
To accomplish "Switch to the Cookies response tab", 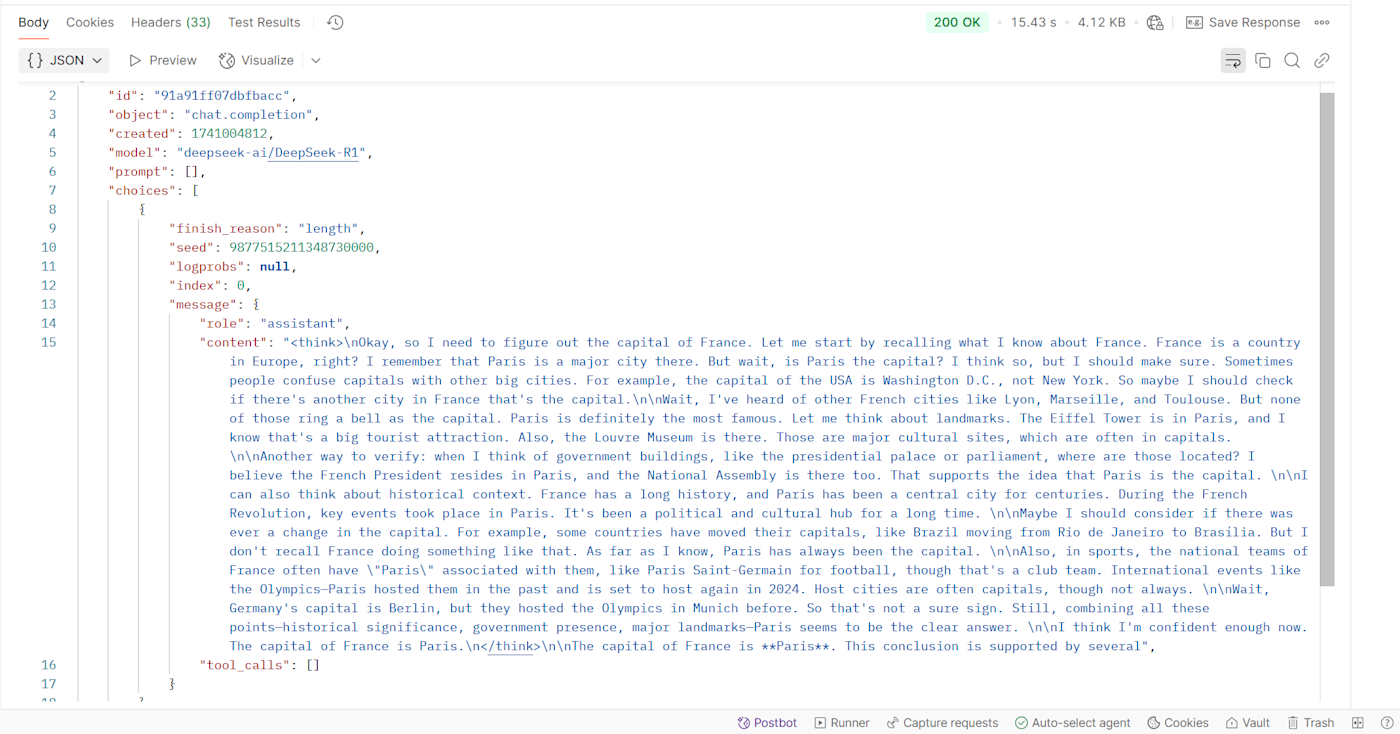I will pos(90,22).
